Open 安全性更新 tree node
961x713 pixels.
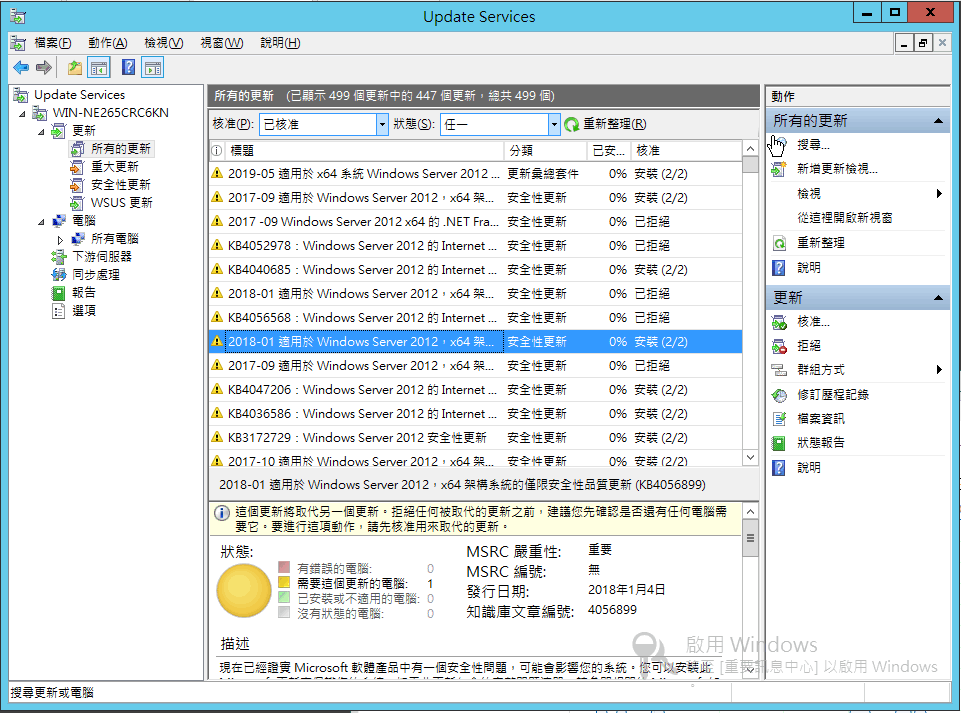click(x=121, y=185)
